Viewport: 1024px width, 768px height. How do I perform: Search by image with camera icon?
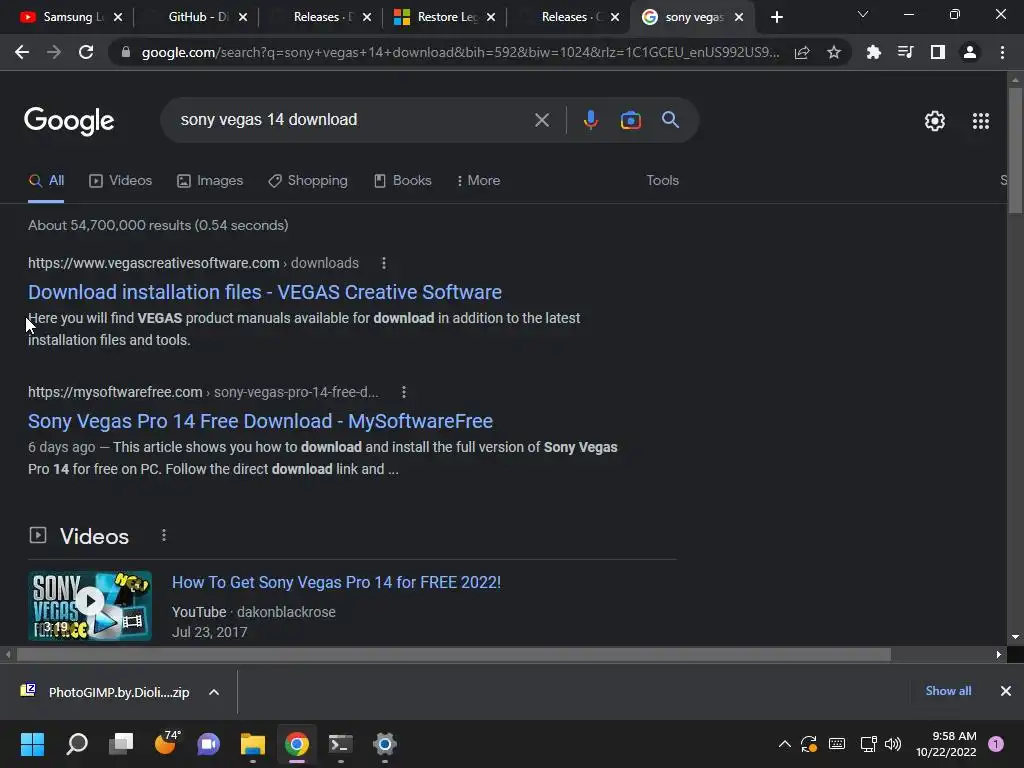point(630,120)
